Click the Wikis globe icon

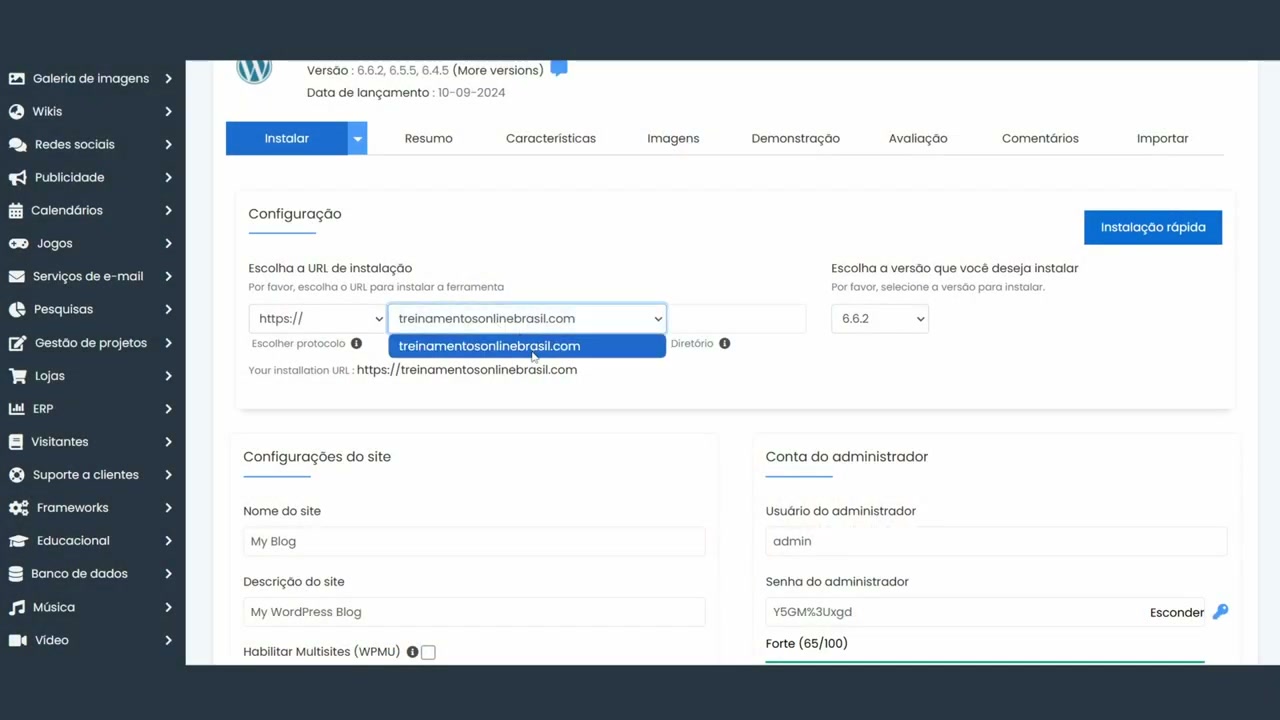click(x=17, y=111)
